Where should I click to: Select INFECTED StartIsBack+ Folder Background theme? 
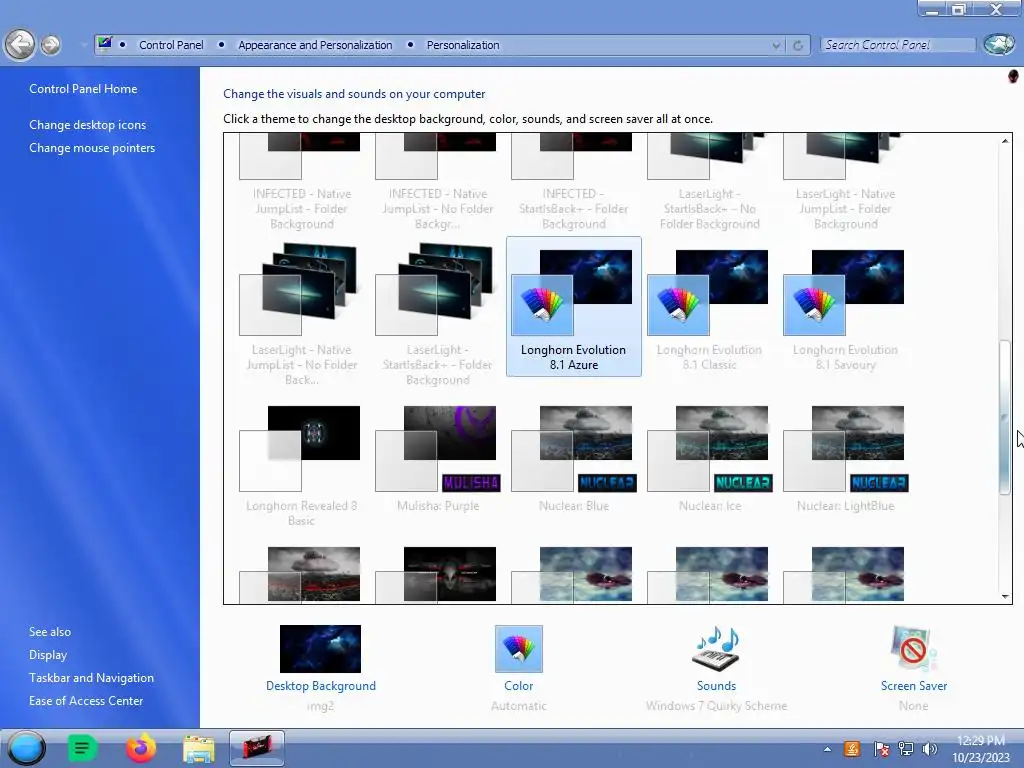573,182
